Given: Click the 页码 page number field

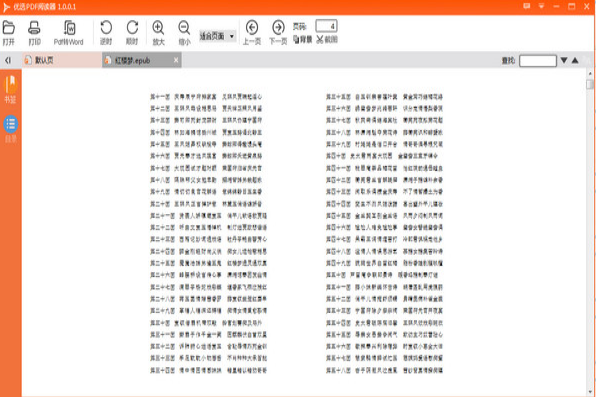Looking at the screenshot, I should 327,26.
